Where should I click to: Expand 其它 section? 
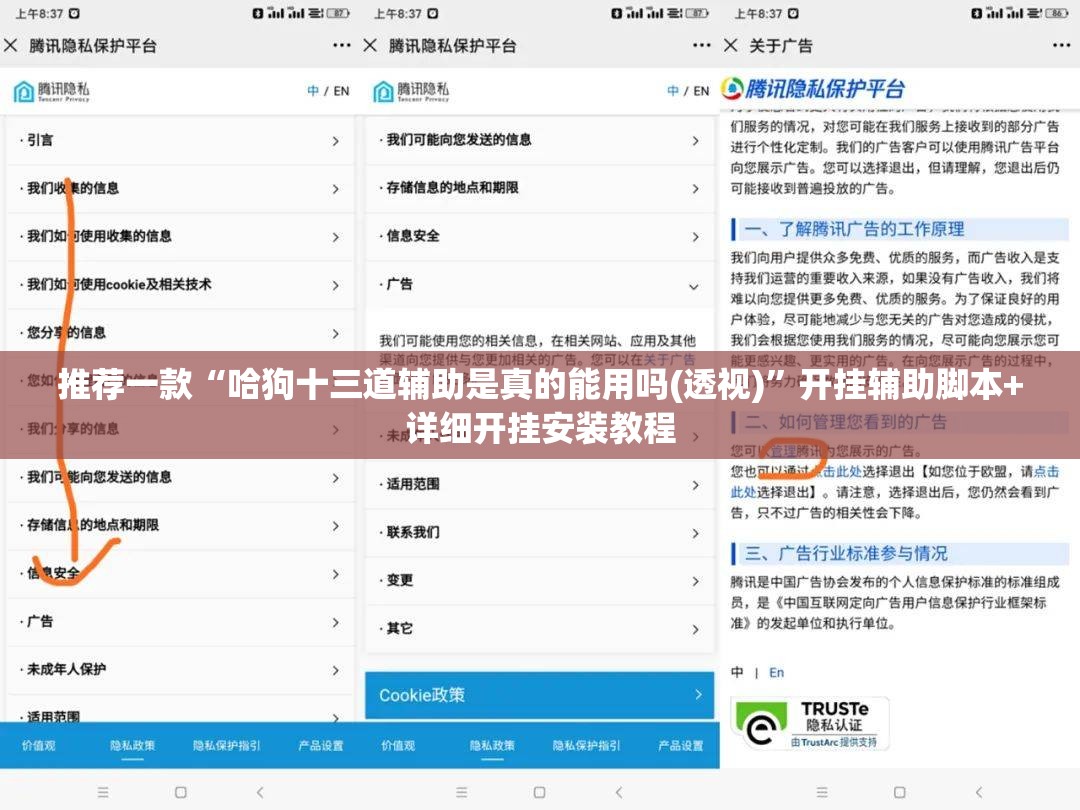click(x=539, y=629)
